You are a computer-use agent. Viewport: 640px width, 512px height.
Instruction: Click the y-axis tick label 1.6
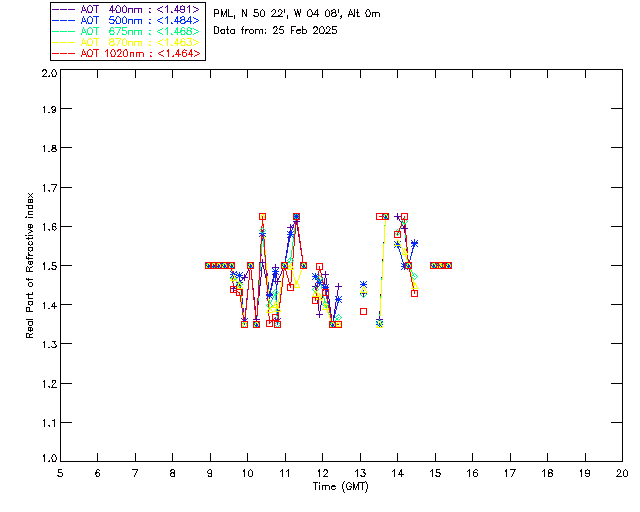[49, 227]
